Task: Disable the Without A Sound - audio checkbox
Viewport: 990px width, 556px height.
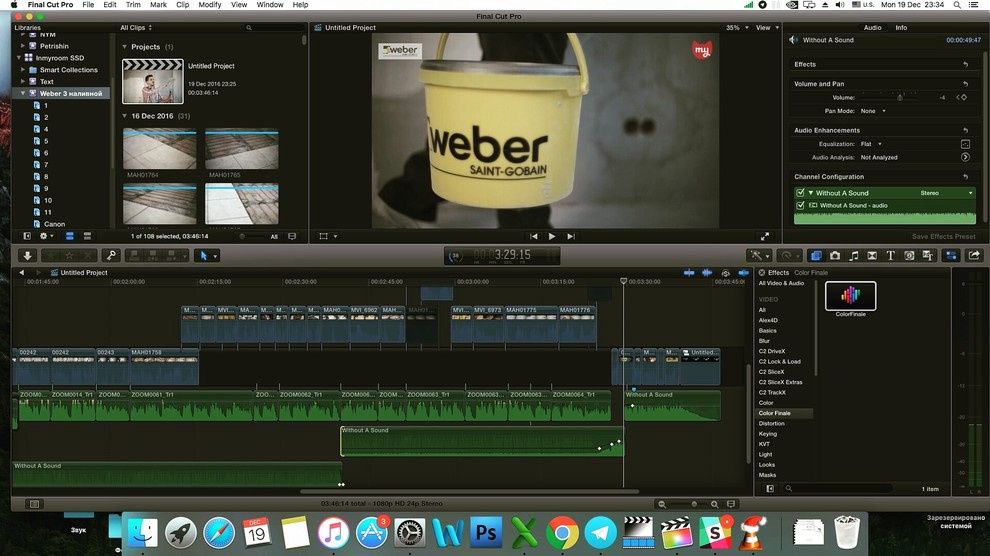Action: click(x=801, y=206)
